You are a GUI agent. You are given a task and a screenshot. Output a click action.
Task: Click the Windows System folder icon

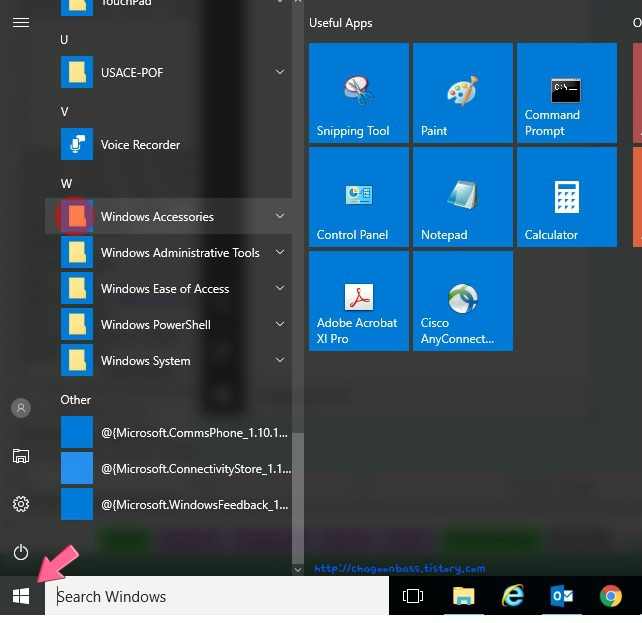pyautogui.click(x=77, y=360)
